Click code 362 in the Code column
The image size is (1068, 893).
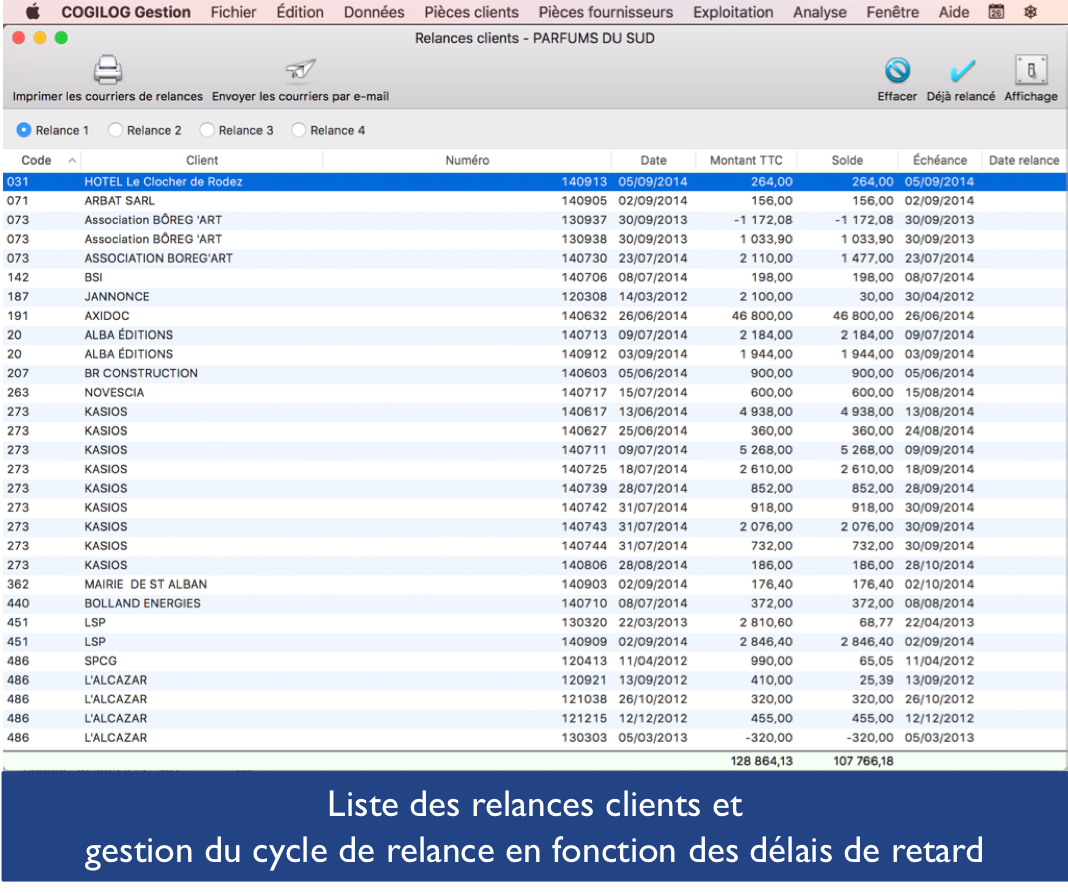(x=18, y=584)
